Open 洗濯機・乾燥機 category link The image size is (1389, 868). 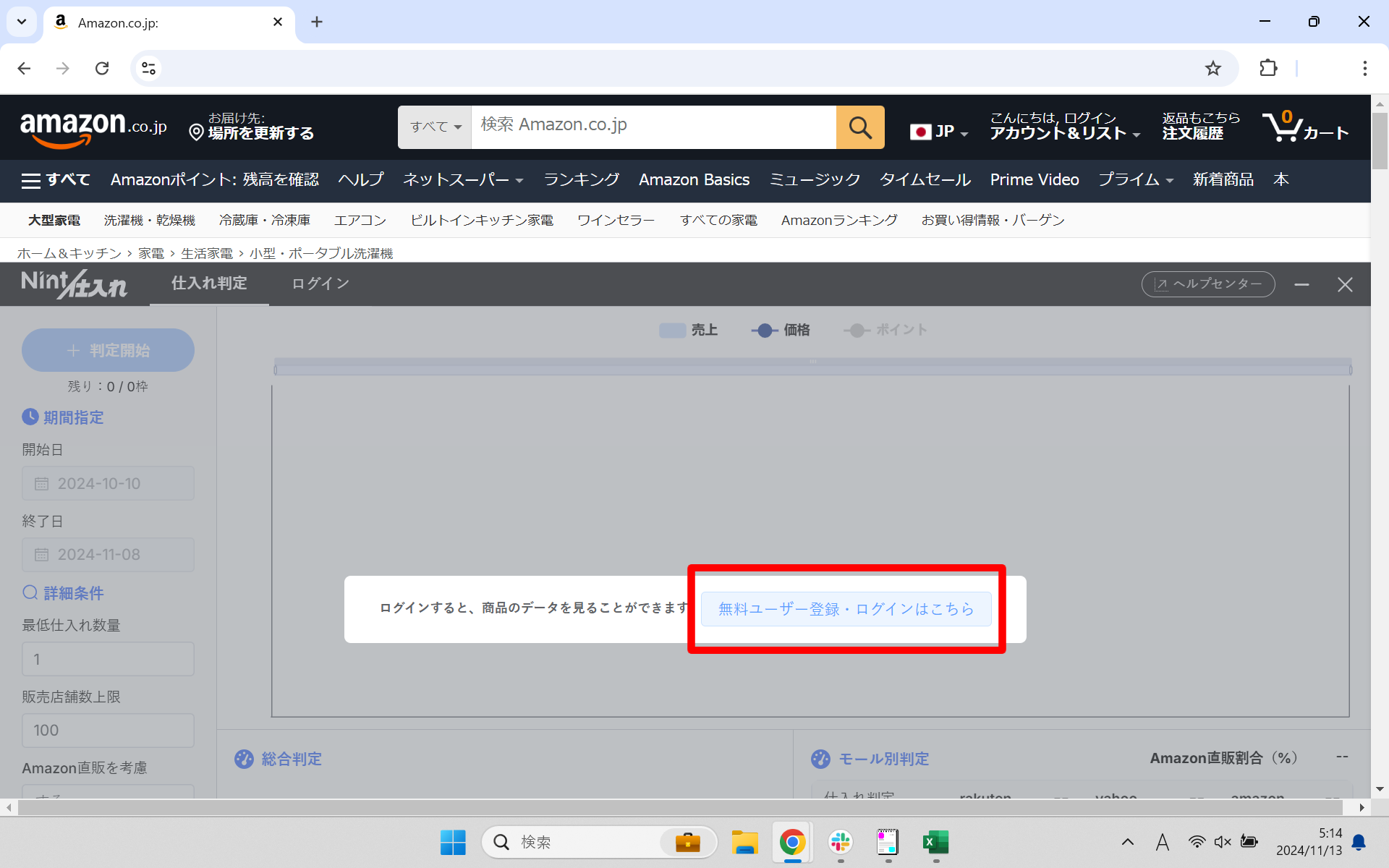click(150, 220)
